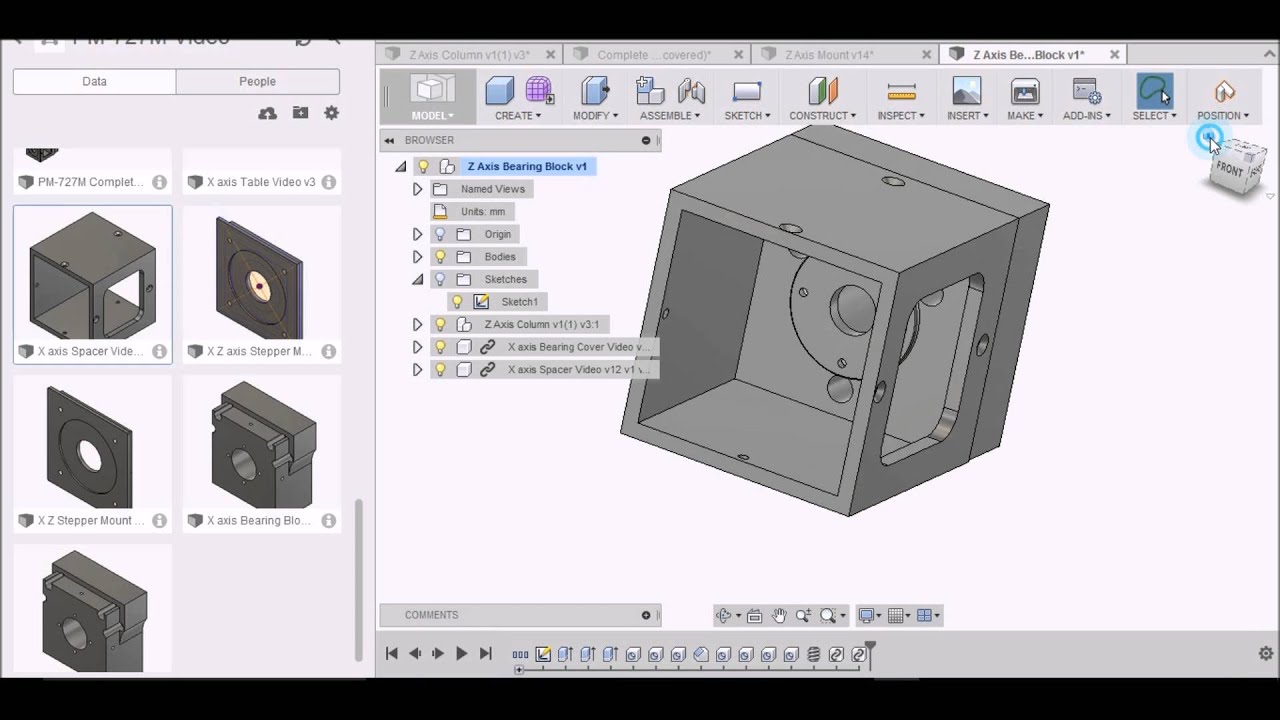
Task: Click the Zoom tool icon with plus
Action: [x=803, y=616]
